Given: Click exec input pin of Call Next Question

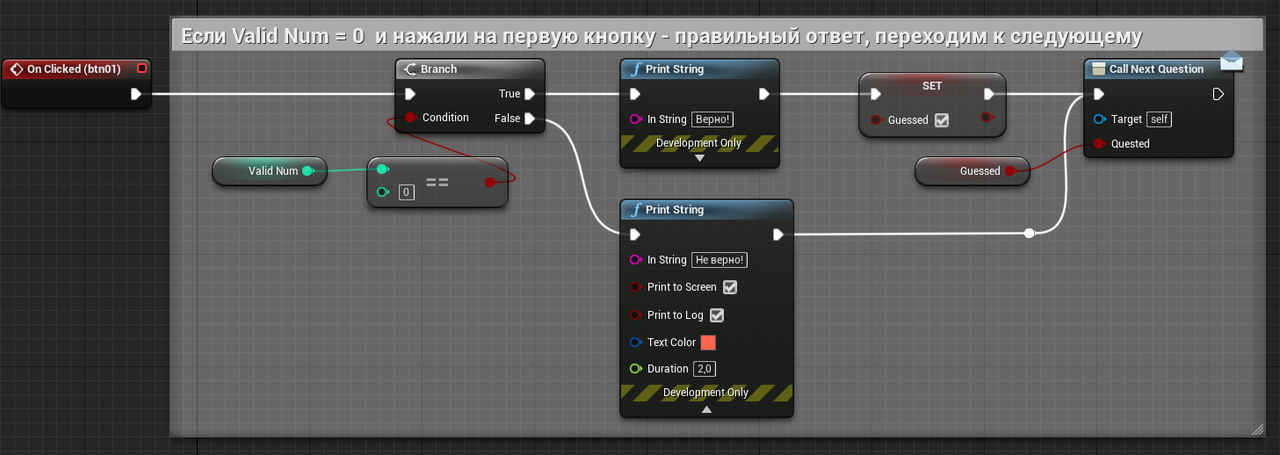Looking at the screenshot, I should (1099, 94).
